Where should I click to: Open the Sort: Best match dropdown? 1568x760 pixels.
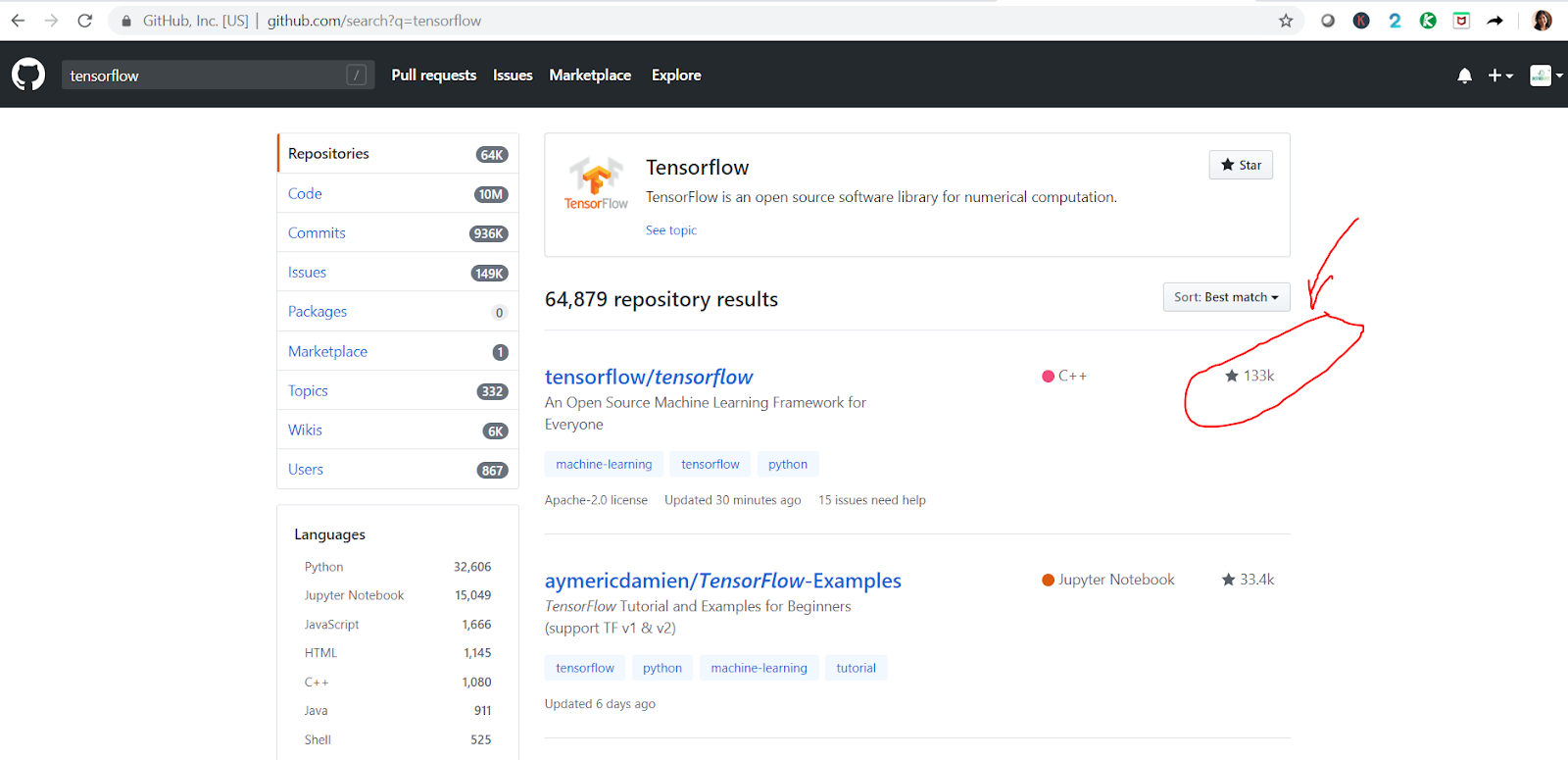click(1226, 297)
